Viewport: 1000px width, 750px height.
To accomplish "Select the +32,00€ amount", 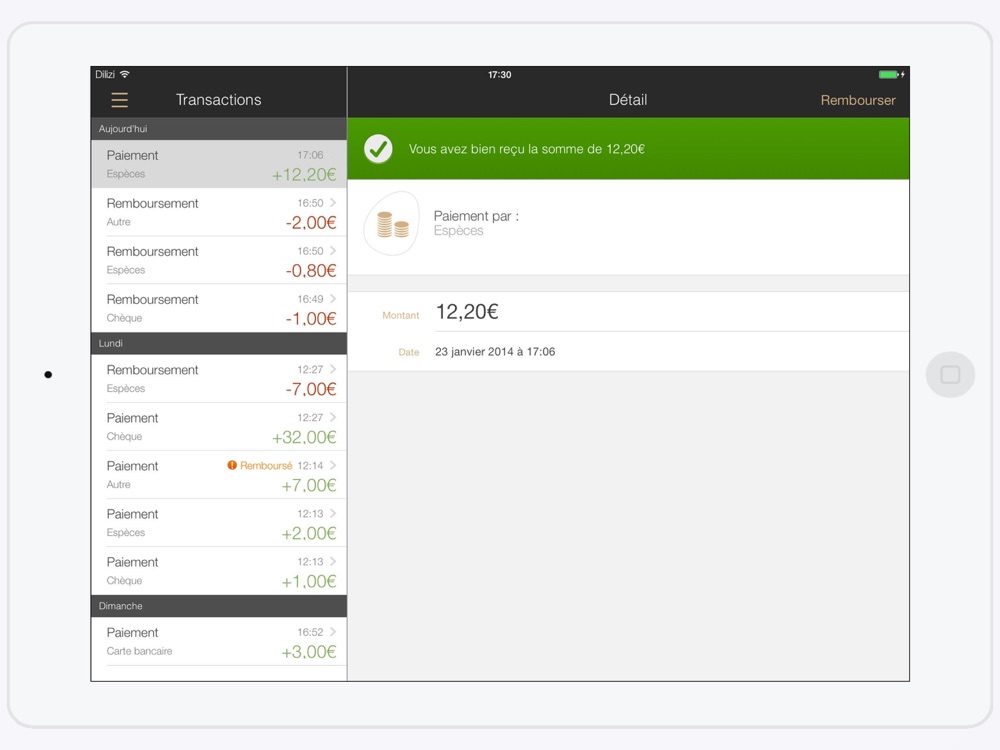I will 304,437.
